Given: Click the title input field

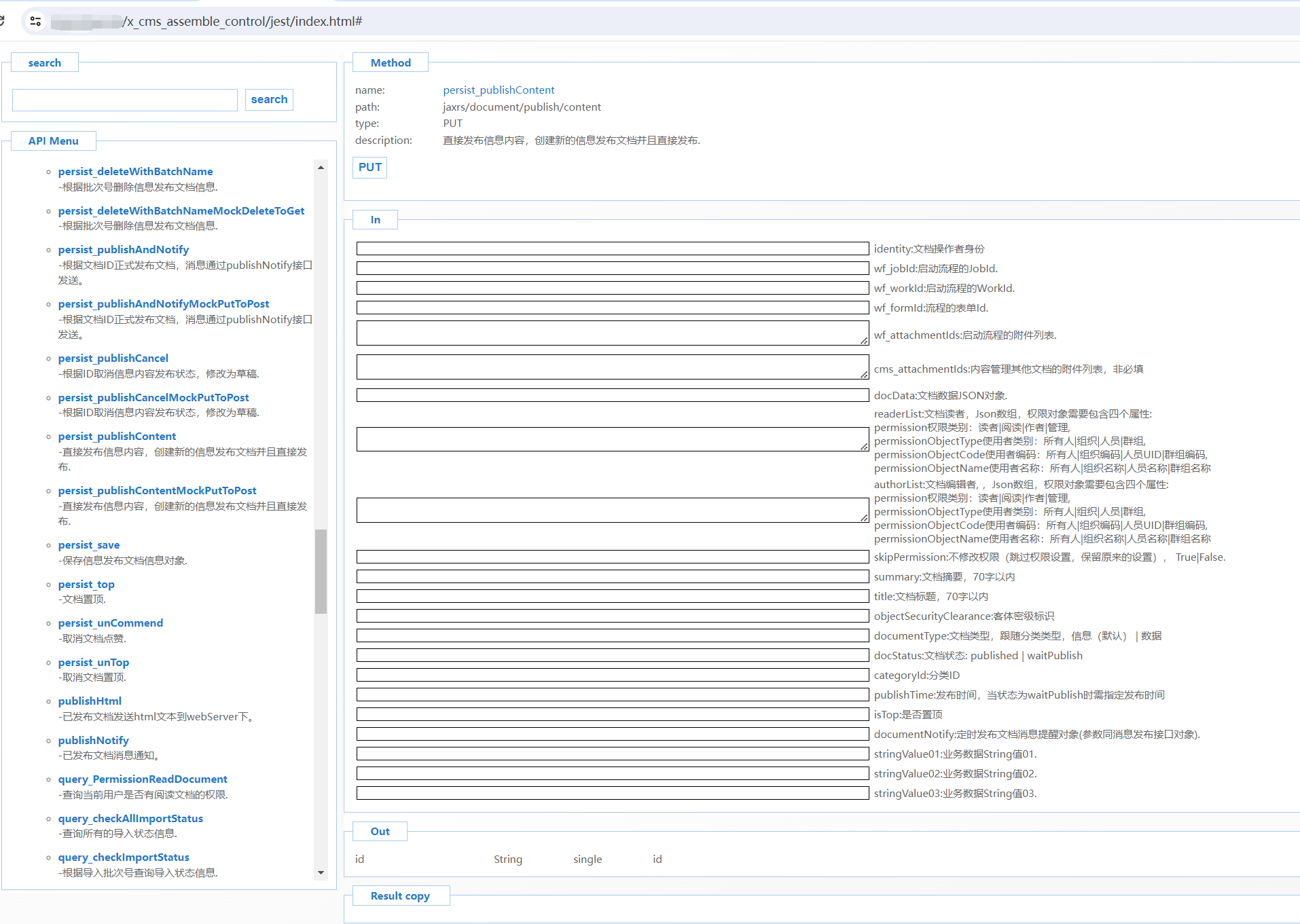Looking at the screenshot, I should [612, 596].
